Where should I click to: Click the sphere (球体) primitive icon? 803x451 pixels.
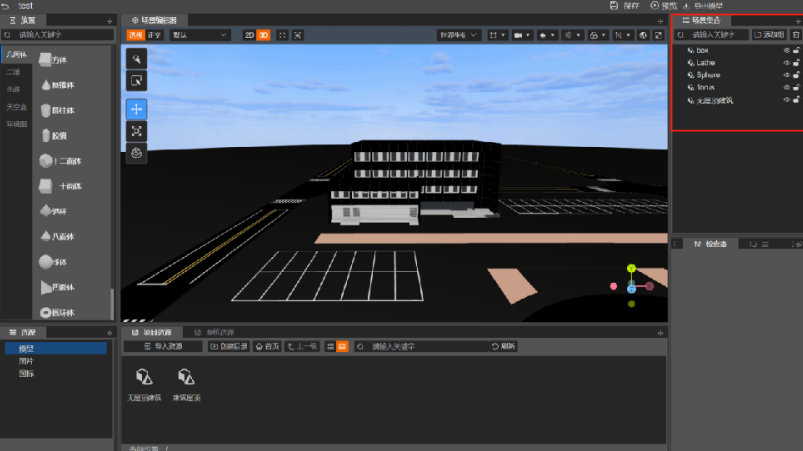click(46, 261)
